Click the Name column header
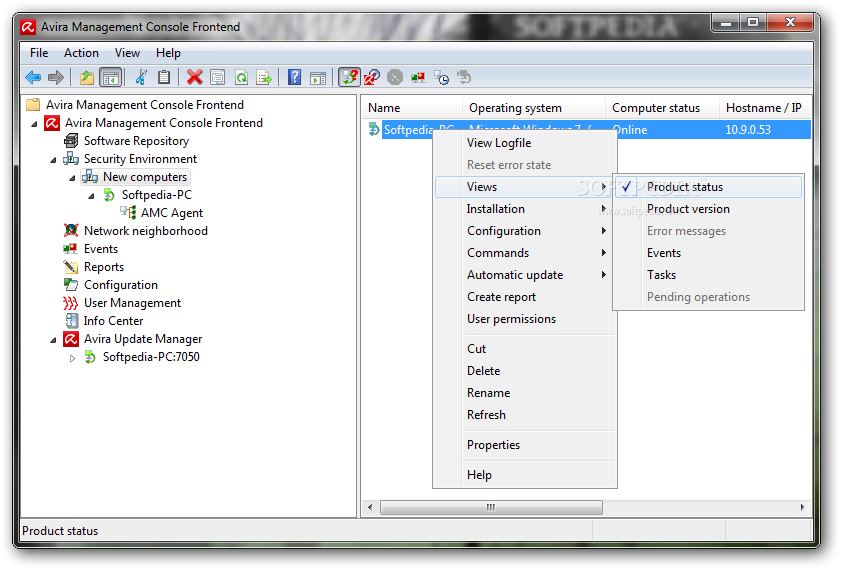Viewport: 841px width, 569px height. pyautogui.click(x=411, y=108)
